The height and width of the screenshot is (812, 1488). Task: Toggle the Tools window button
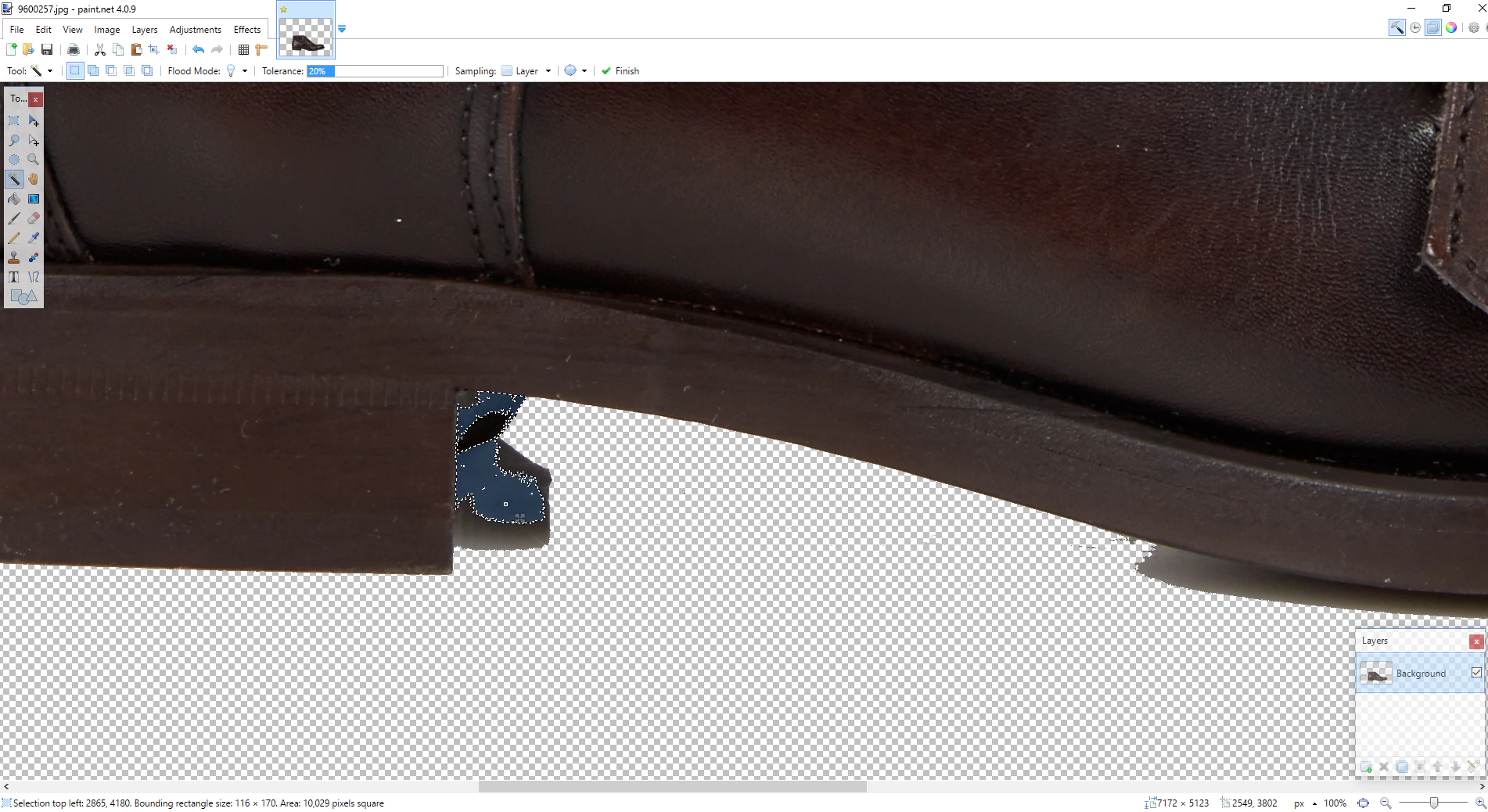[x=1396, y=27]
